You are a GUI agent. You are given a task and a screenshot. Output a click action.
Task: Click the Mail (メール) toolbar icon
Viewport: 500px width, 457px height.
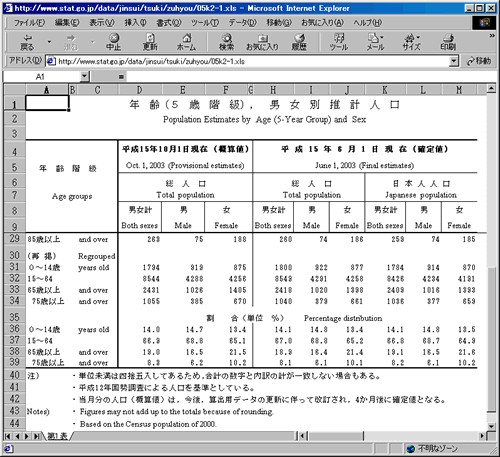coord(375,42)
